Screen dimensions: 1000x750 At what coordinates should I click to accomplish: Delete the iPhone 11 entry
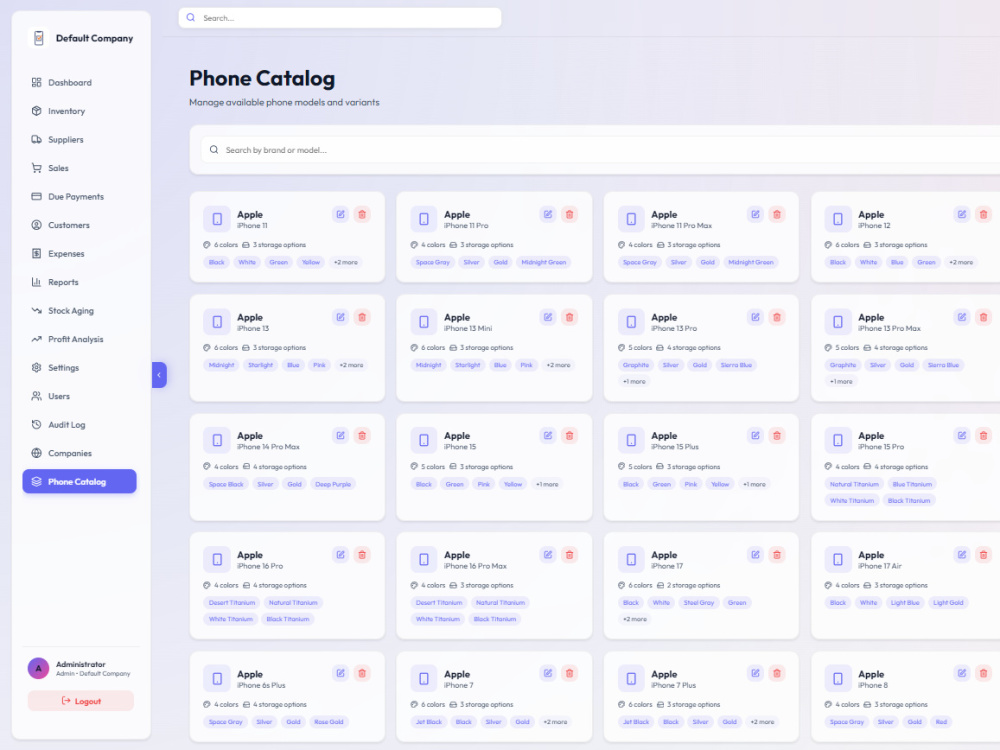[x=362, y=214]
